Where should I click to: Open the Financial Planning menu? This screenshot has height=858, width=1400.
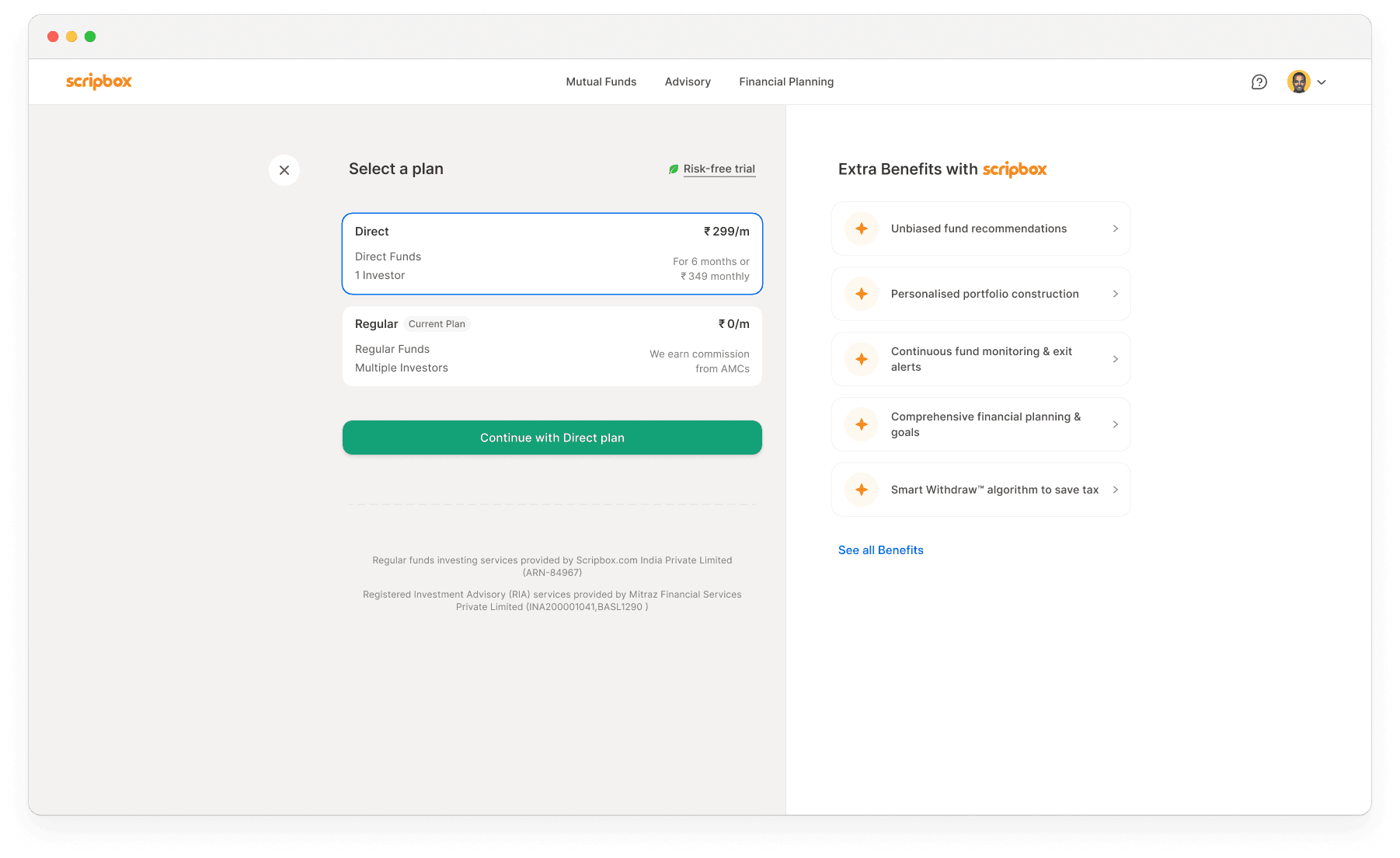[786, 82]
